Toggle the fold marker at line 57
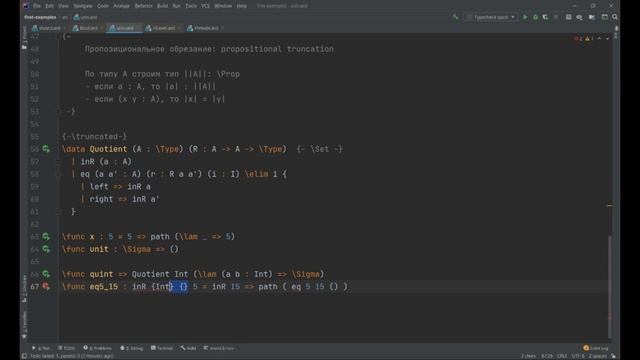The height and width of the screenshot is (360, 640). pos(58,162)
